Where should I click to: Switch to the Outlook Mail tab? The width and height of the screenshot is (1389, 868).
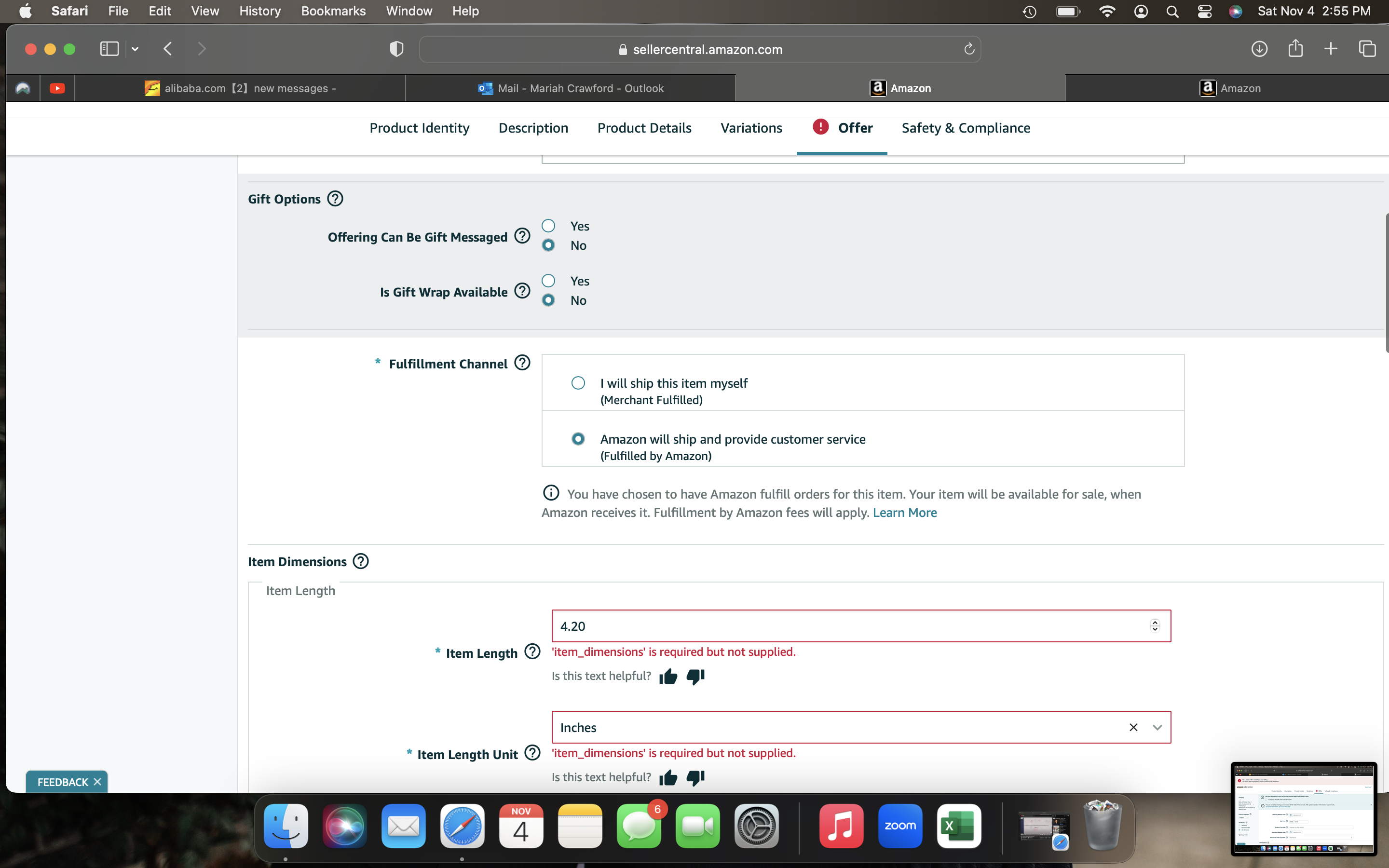(571, 88)
